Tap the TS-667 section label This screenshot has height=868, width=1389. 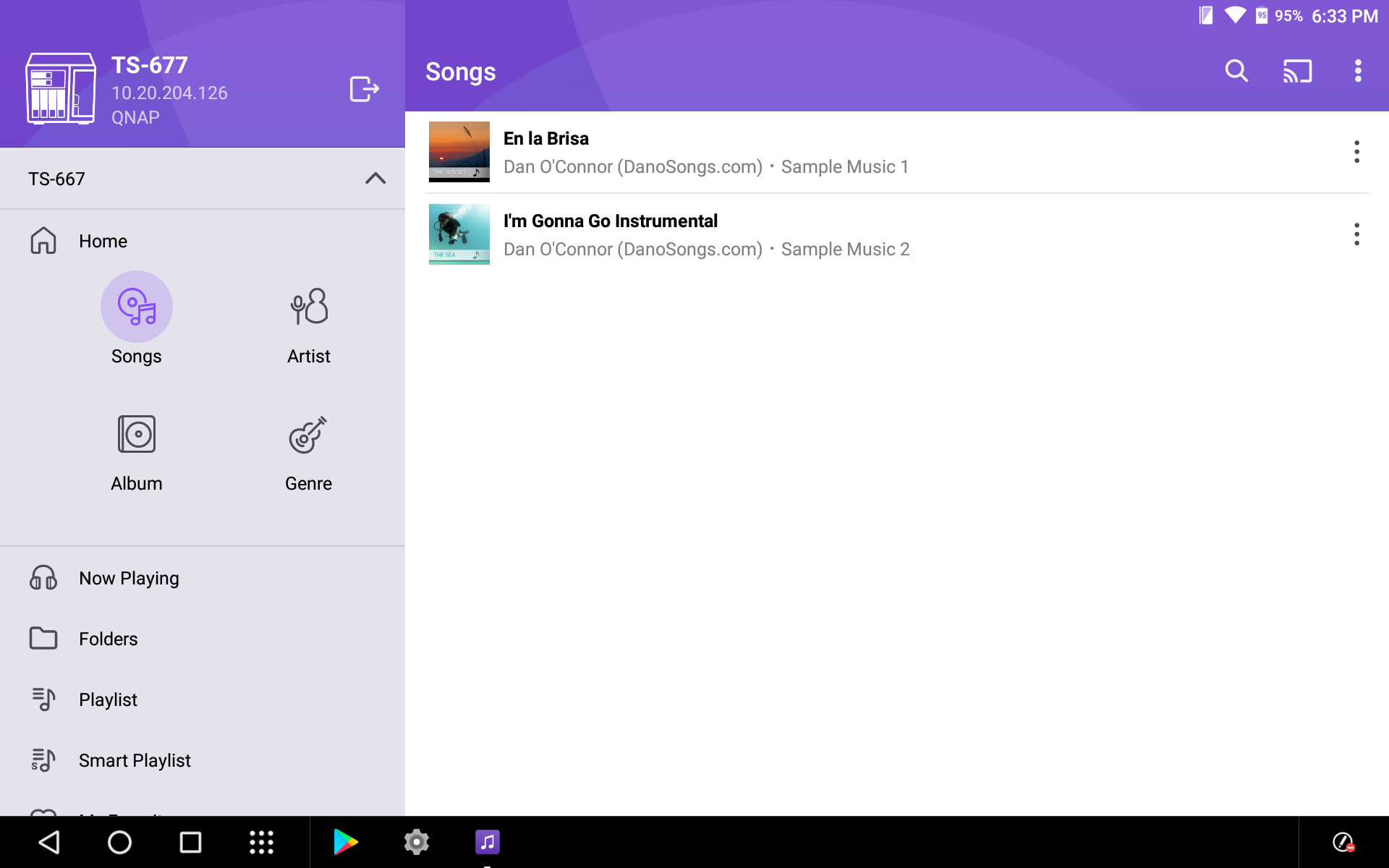[x=56, y=179]
